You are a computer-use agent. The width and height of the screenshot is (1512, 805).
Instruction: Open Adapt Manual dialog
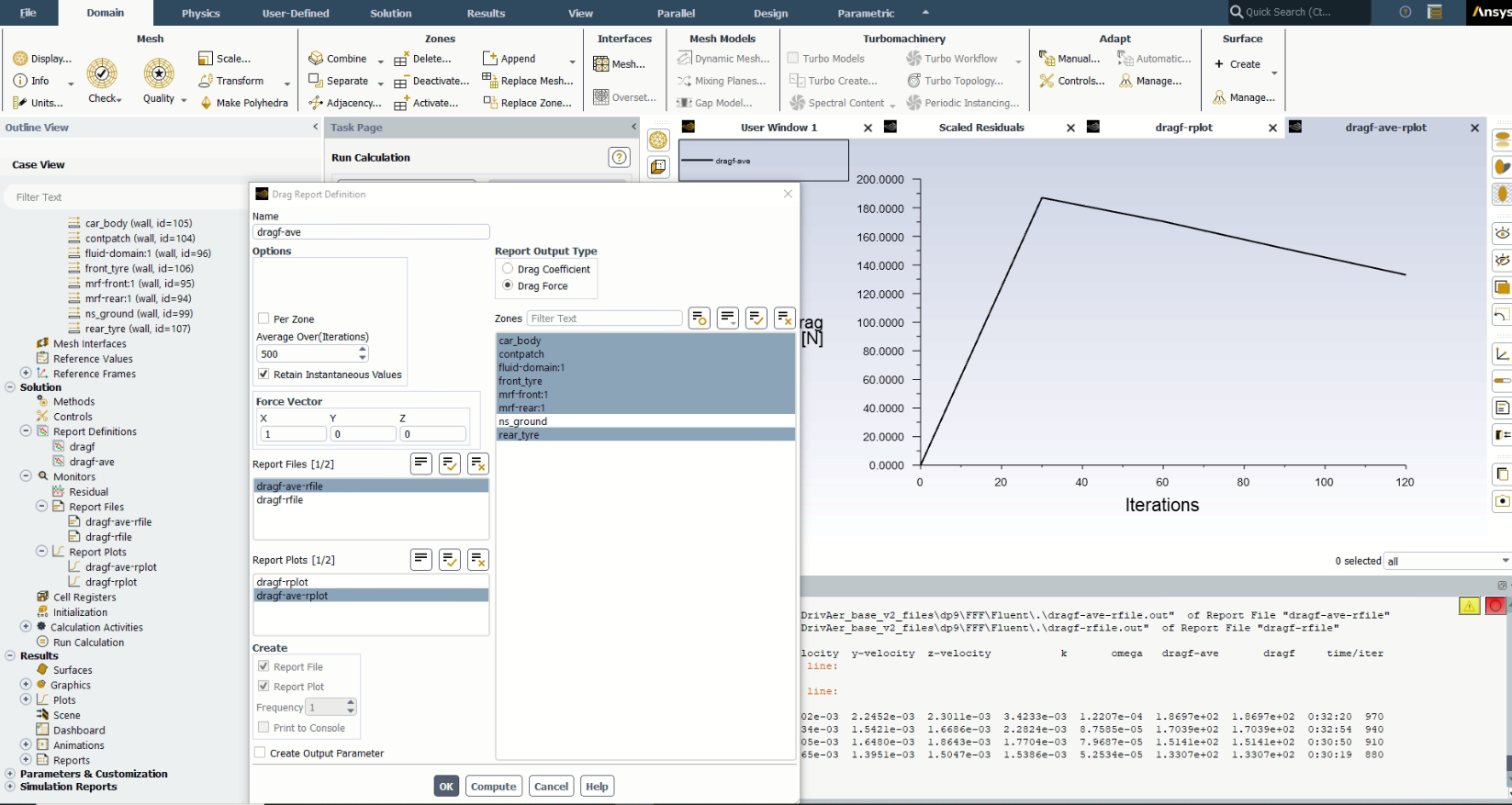click(1070, 59)
